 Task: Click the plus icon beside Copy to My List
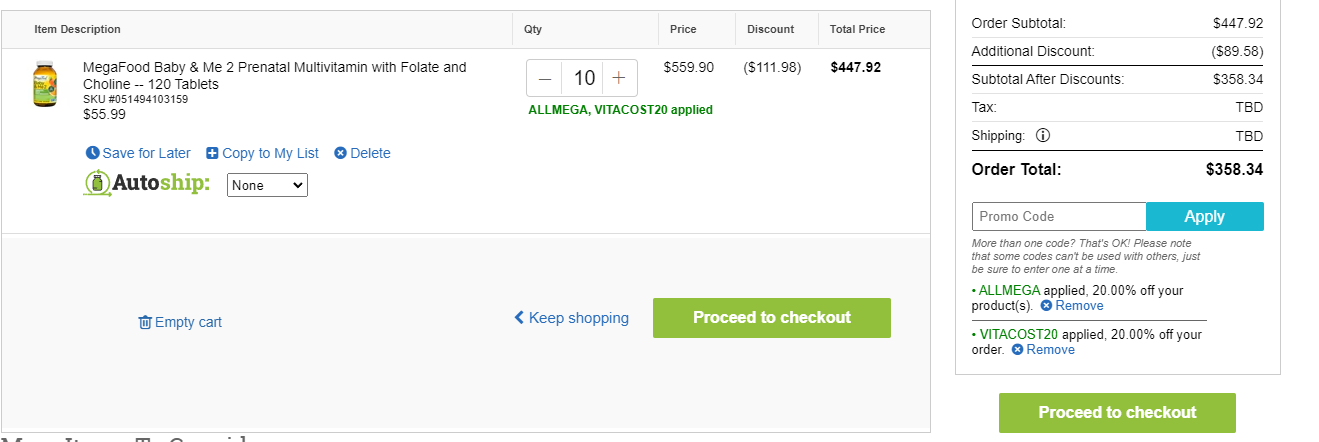pyautogui.click(x=212, y=153)
